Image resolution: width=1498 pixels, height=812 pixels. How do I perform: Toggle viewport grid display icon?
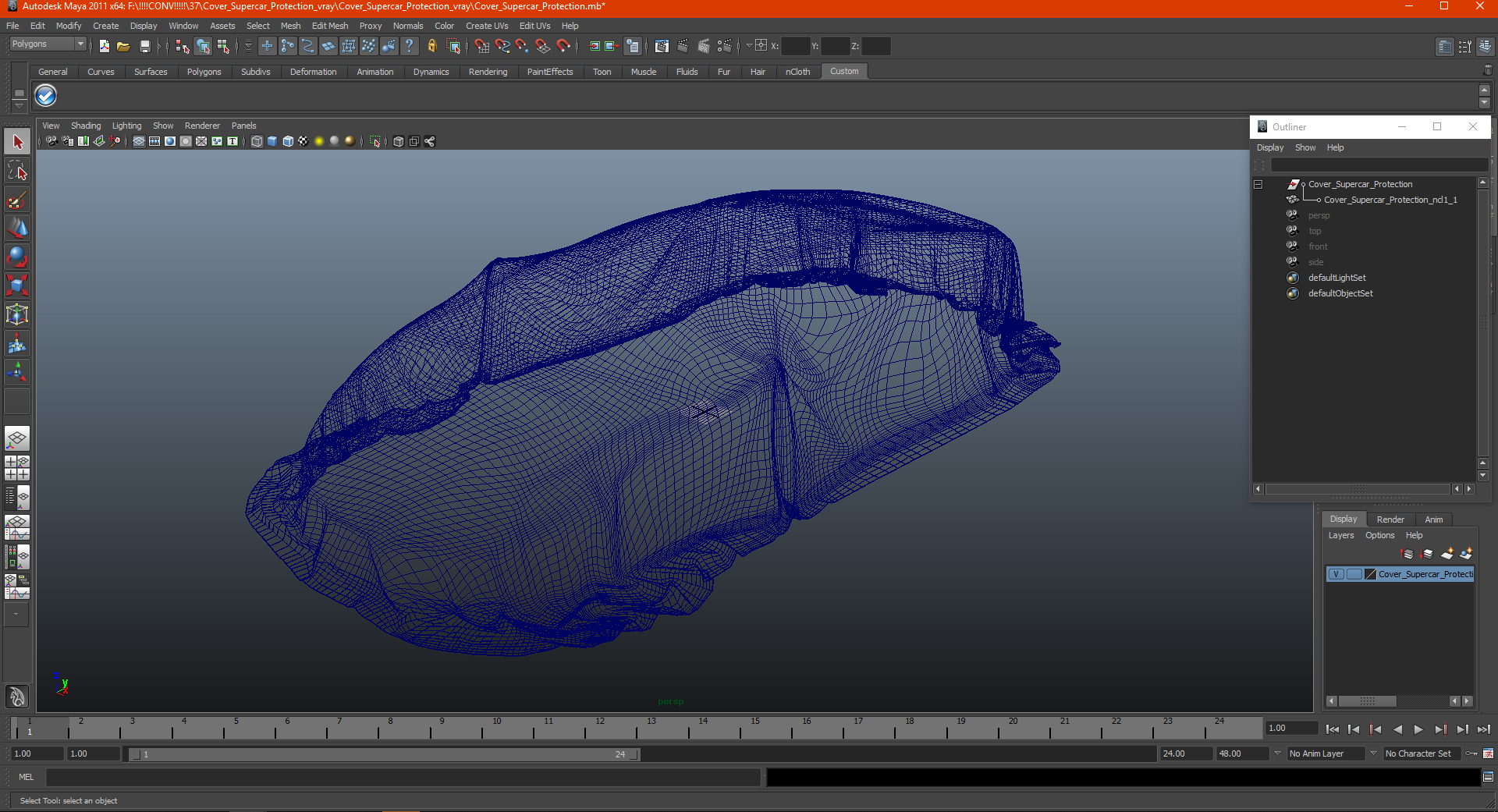pos(139,141)
